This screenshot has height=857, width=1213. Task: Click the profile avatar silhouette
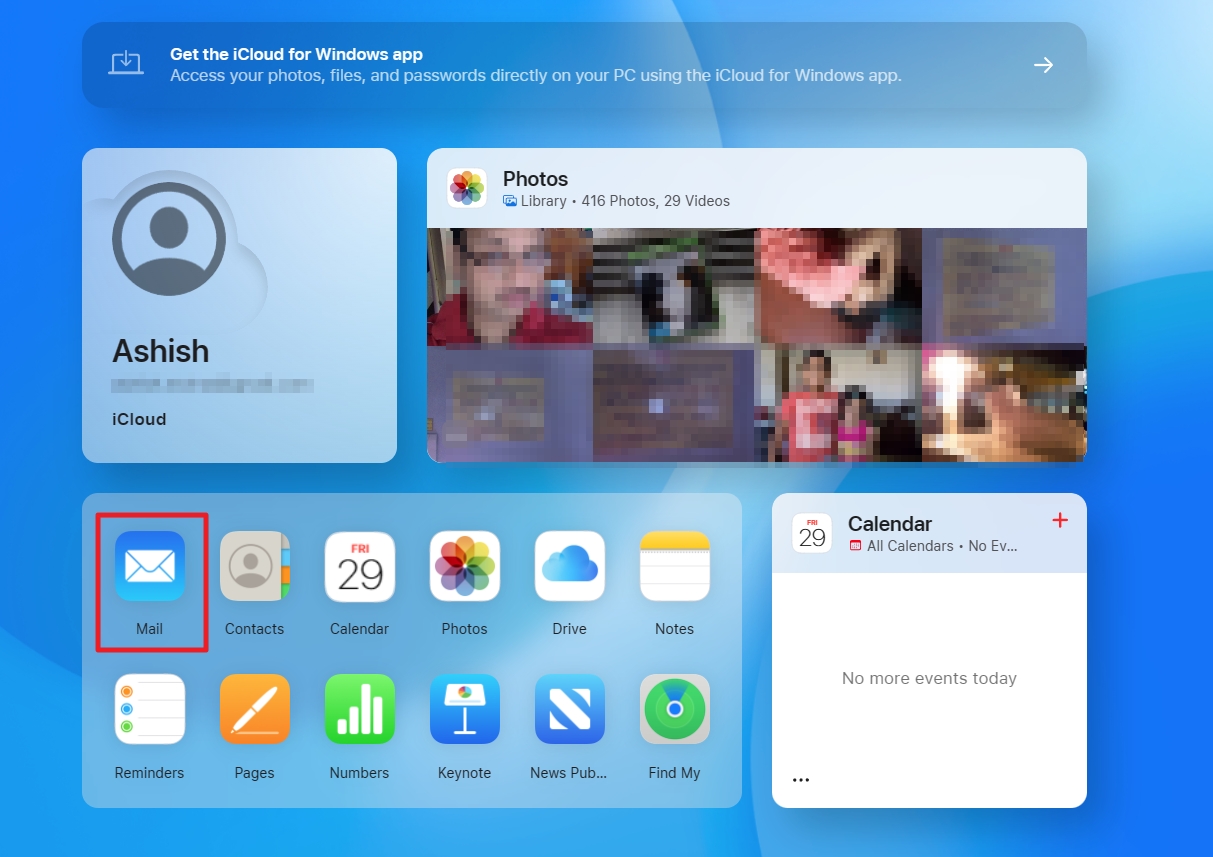[168, 239]
